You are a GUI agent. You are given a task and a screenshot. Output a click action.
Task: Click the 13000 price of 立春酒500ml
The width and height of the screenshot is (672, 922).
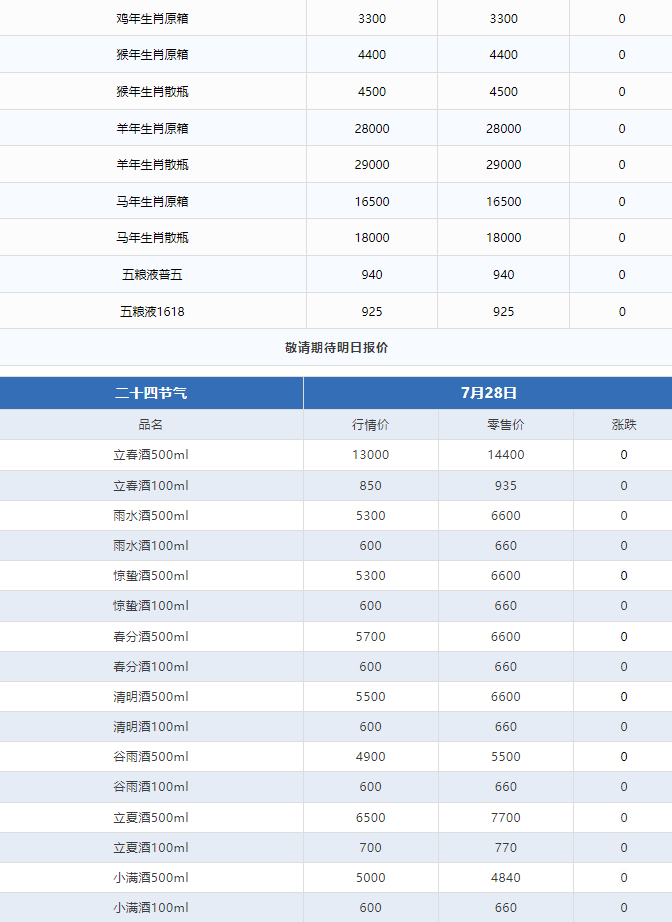[x=370, y=455]
